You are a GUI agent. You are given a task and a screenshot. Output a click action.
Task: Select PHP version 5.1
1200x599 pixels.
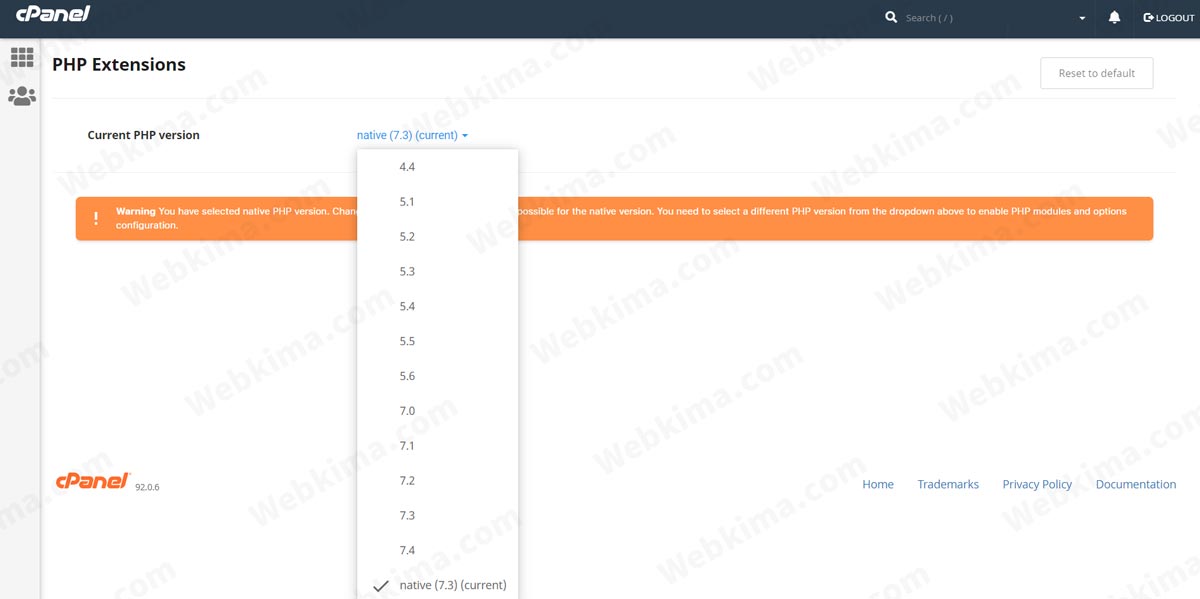tap(438, 202)
